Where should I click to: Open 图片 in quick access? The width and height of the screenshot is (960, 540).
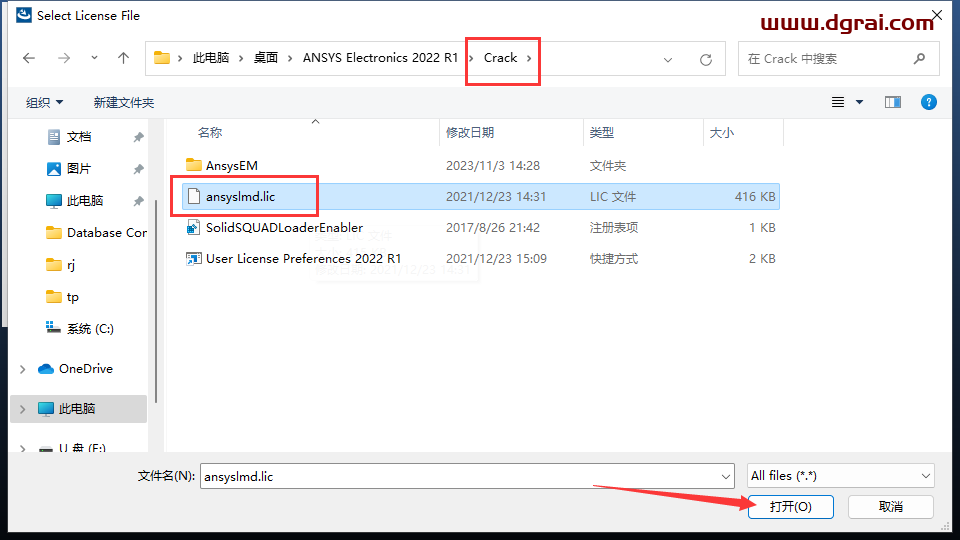pos(78,168)
